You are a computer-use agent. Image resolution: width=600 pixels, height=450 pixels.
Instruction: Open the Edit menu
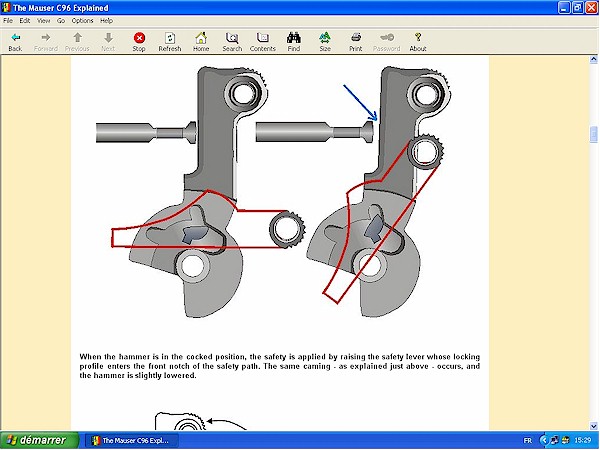tap(25, 21)
